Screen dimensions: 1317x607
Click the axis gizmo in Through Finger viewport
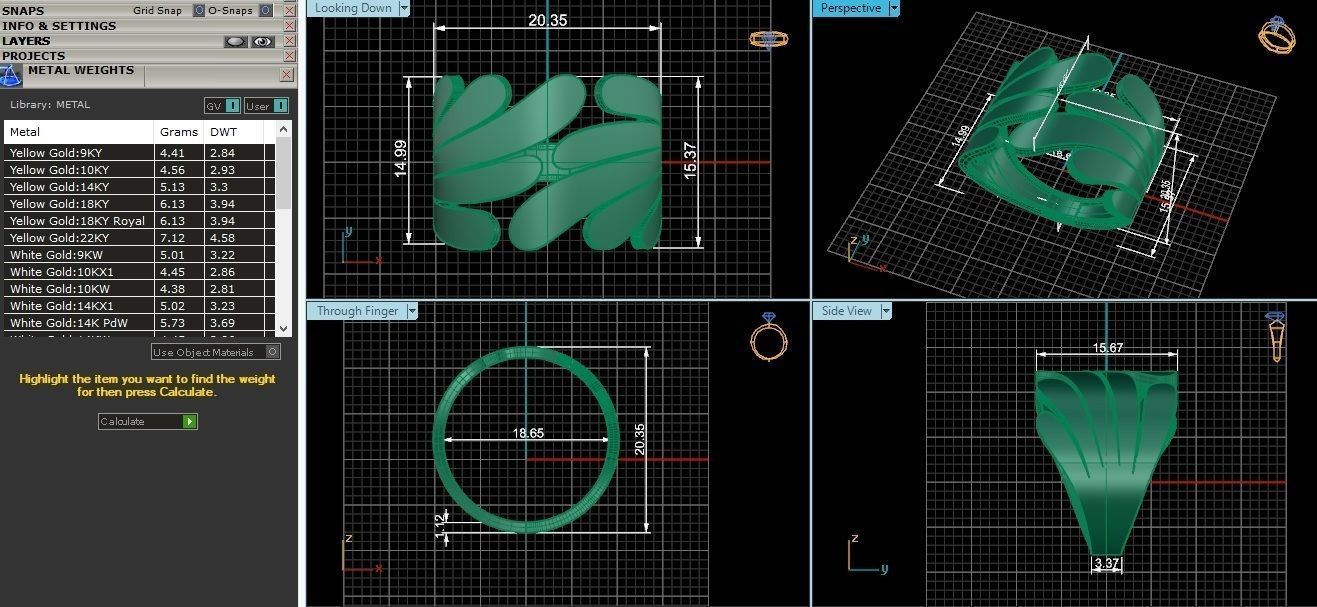tap(360, 553)
